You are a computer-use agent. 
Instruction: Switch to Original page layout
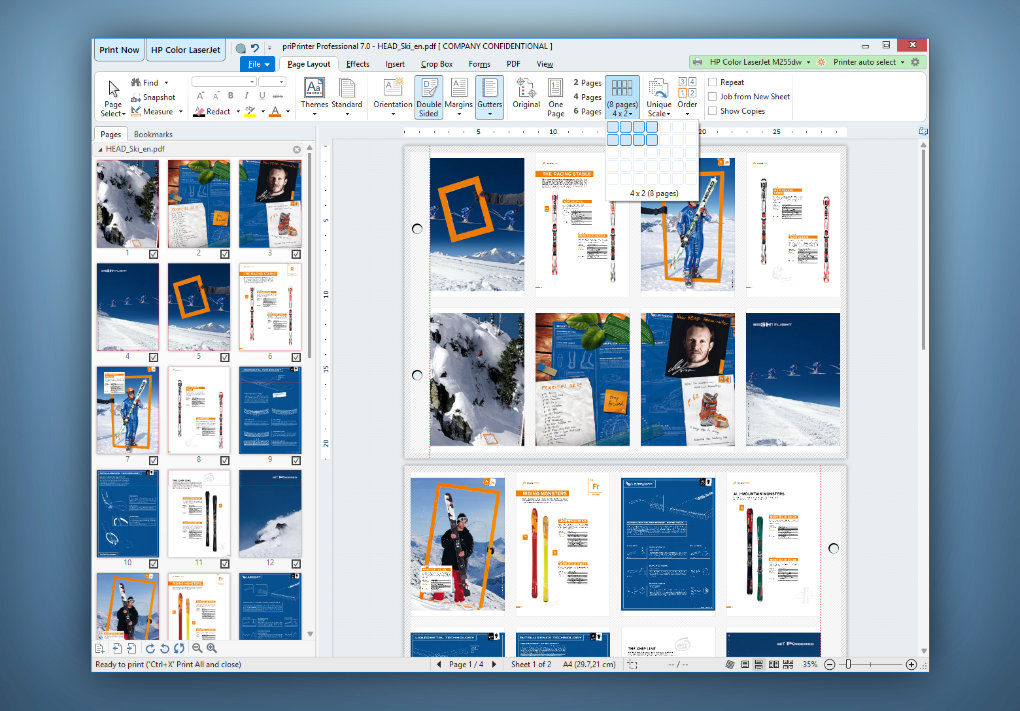(526, 95)
